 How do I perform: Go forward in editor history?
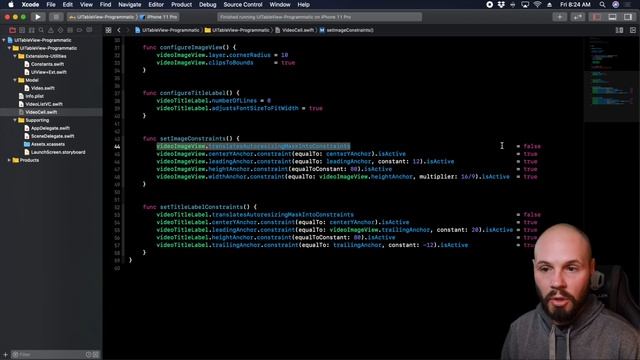127,30
